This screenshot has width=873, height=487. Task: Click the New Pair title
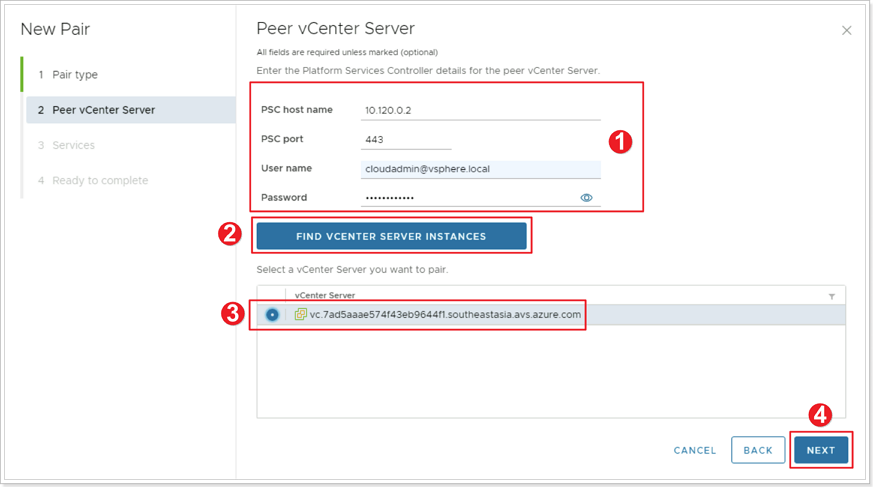tap(55, 29)
